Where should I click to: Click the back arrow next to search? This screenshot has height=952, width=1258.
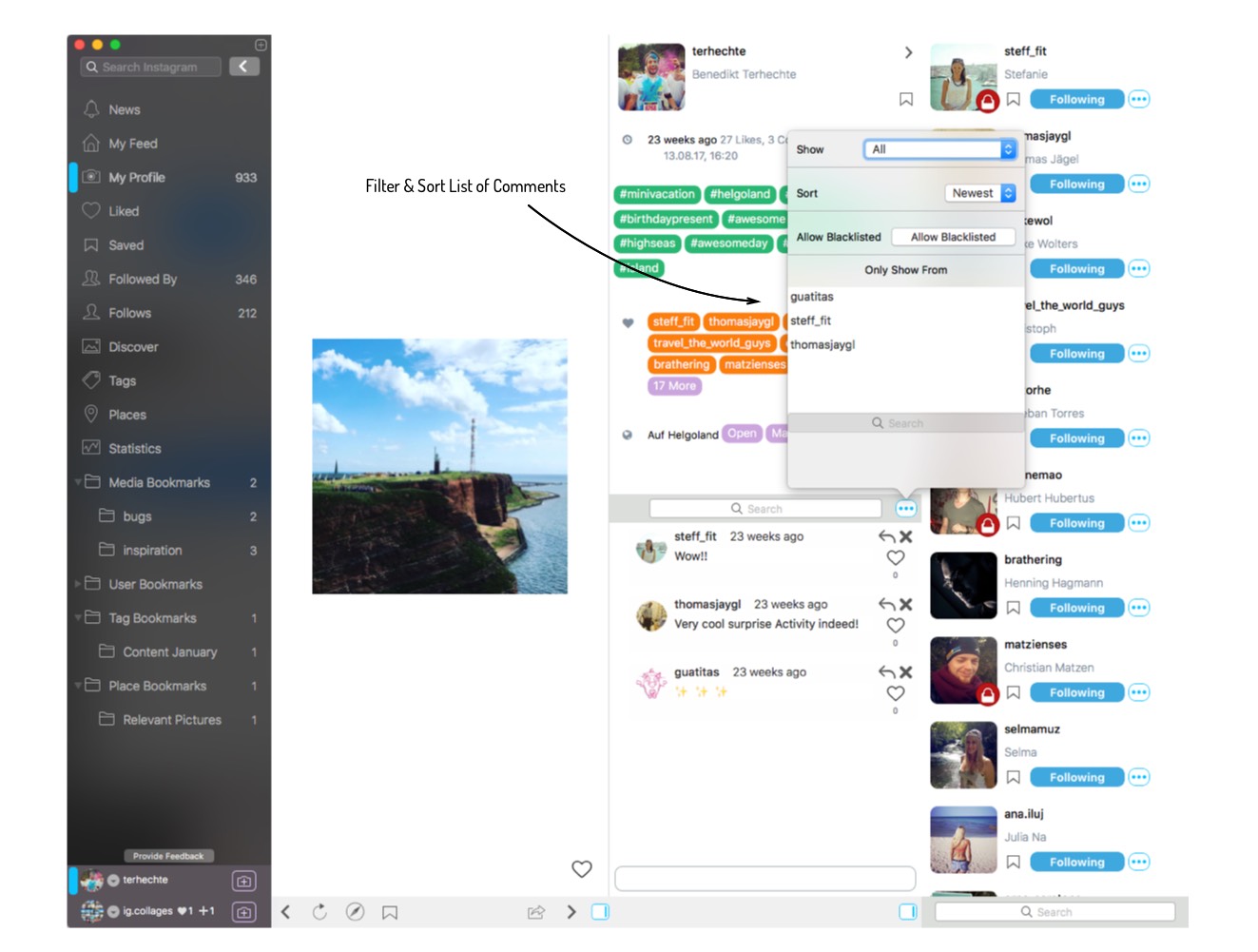click(x=243, y=67)
